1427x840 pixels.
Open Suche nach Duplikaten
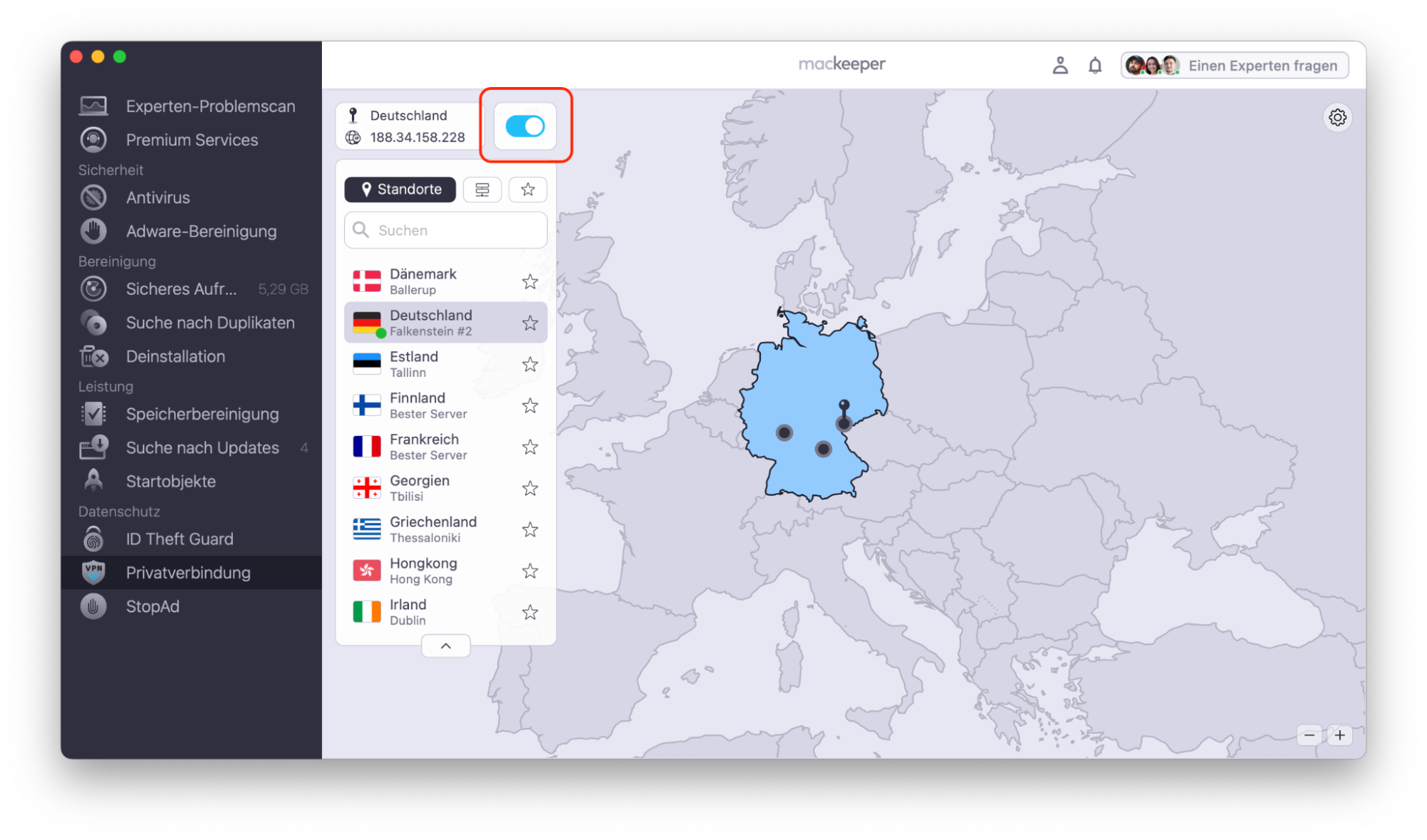click(x=210, y=323)
